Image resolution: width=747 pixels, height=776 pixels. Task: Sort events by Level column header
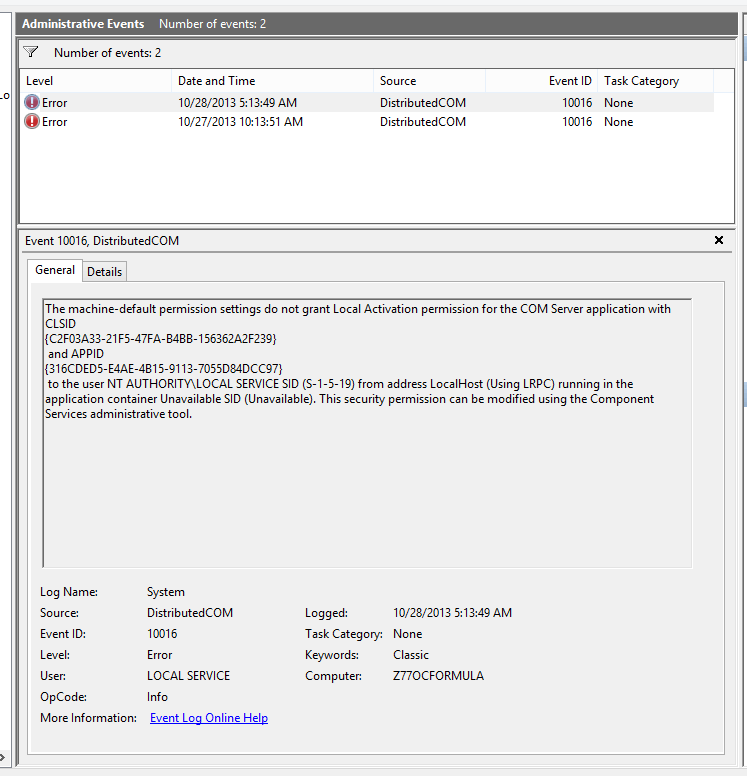tap(96, 81)
